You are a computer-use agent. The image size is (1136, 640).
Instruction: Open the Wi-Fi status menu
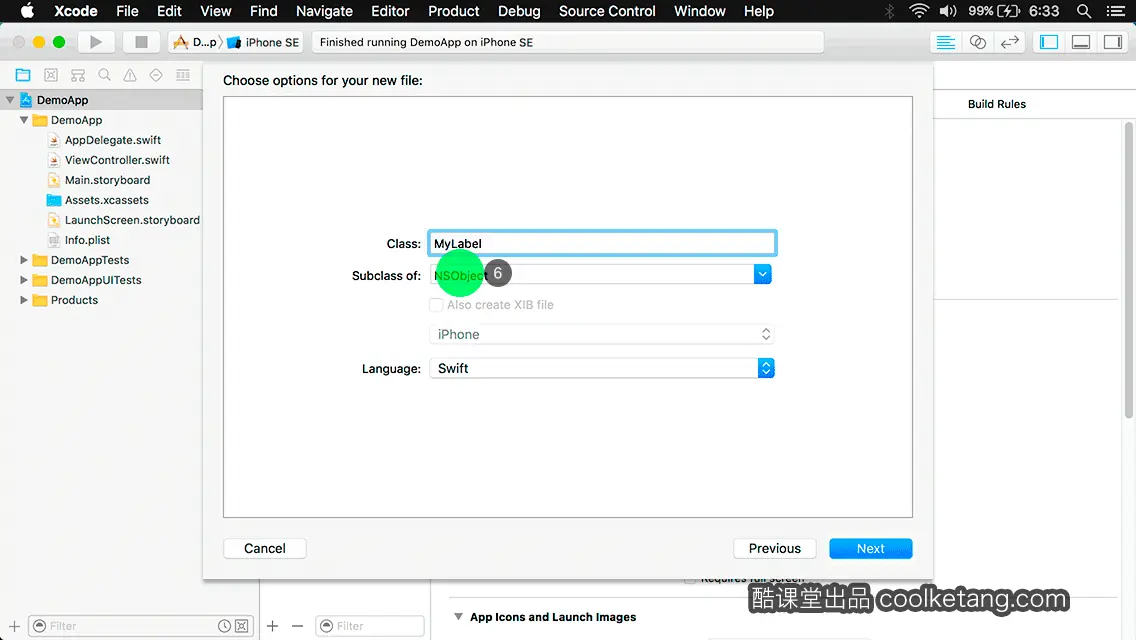(x=919, y=11)
